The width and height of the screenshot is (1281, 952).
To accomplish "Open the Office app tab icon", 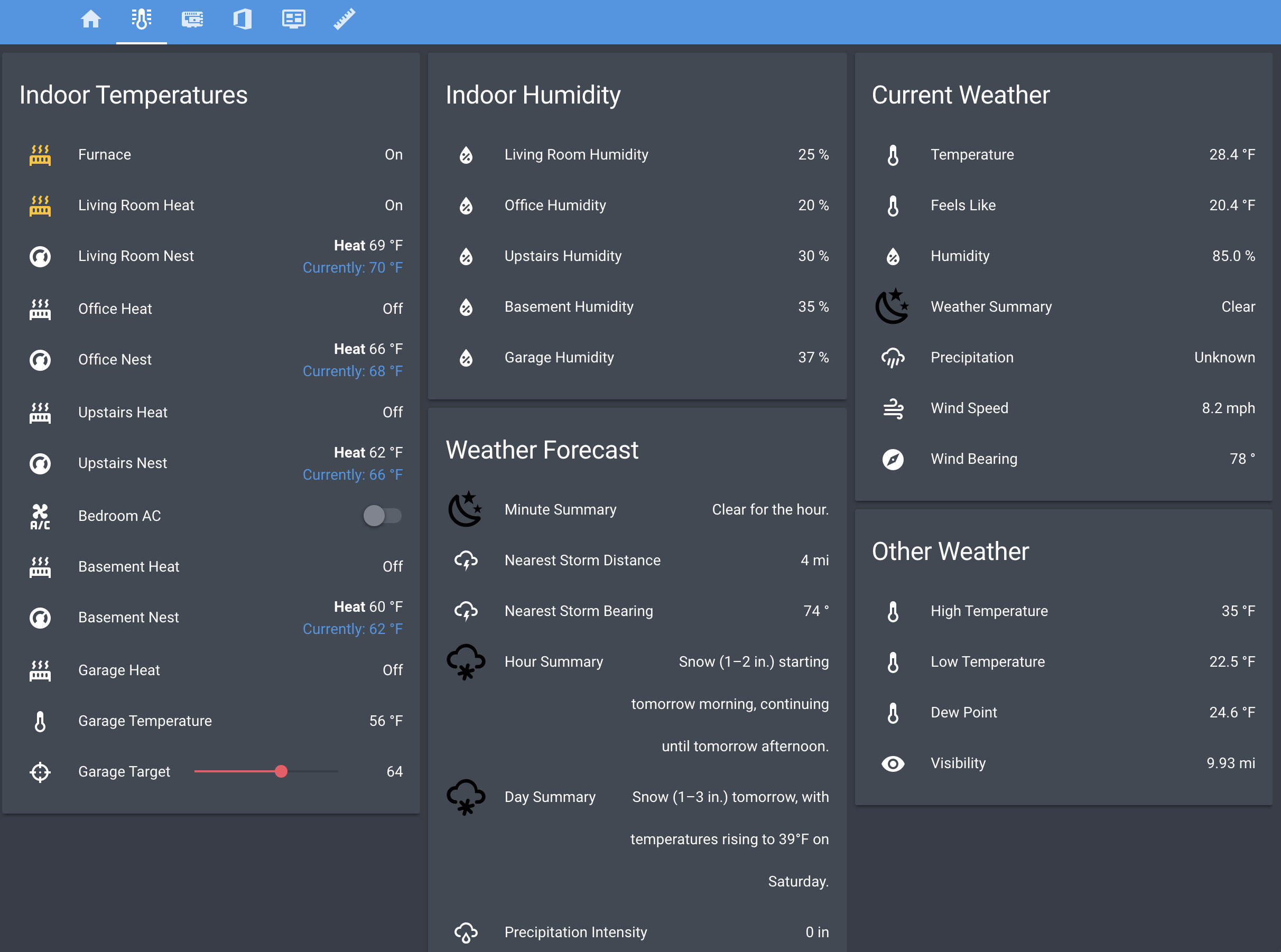I will (243, 20).
